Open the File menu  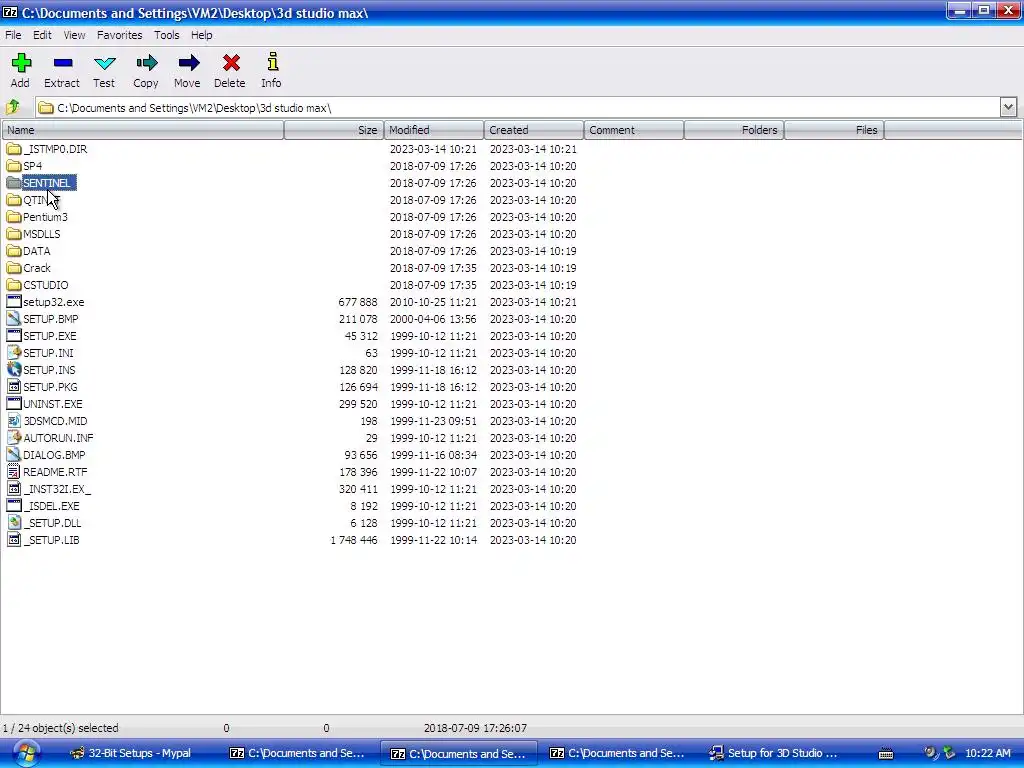[13, 35]
